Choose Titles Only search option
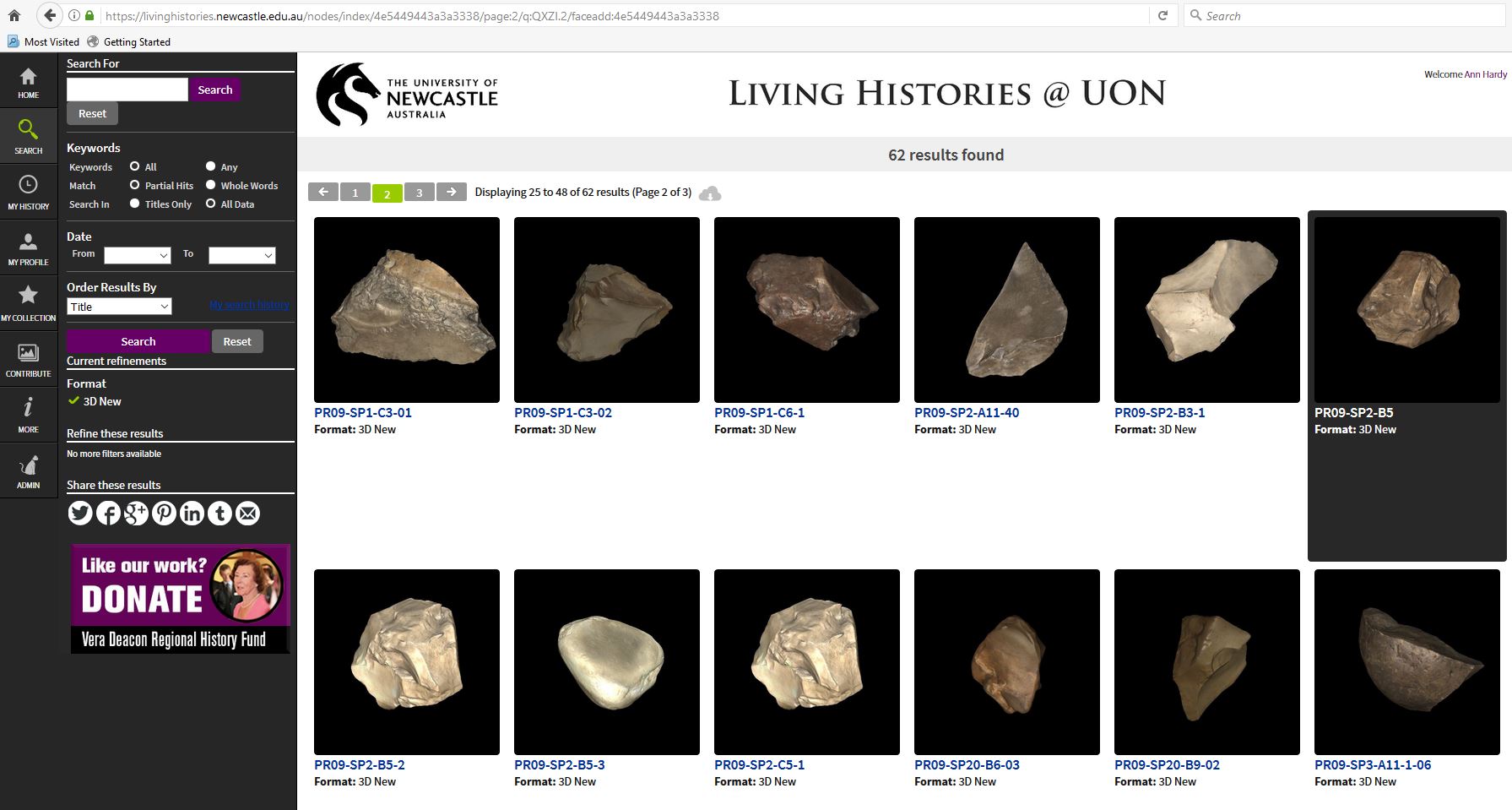Screen dimensions: 1512x810 (x=134, y=204)
